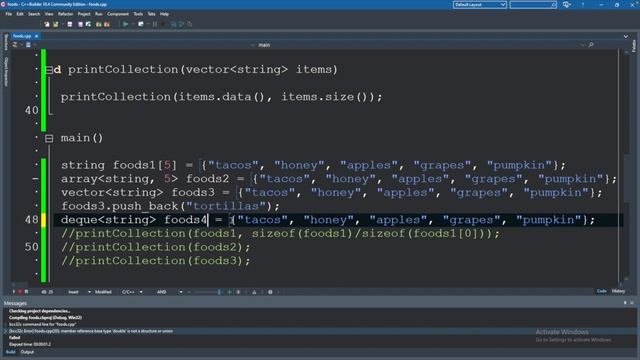
Task: Expand the bcc32c error message row
Action: click(x=6, y=331)
